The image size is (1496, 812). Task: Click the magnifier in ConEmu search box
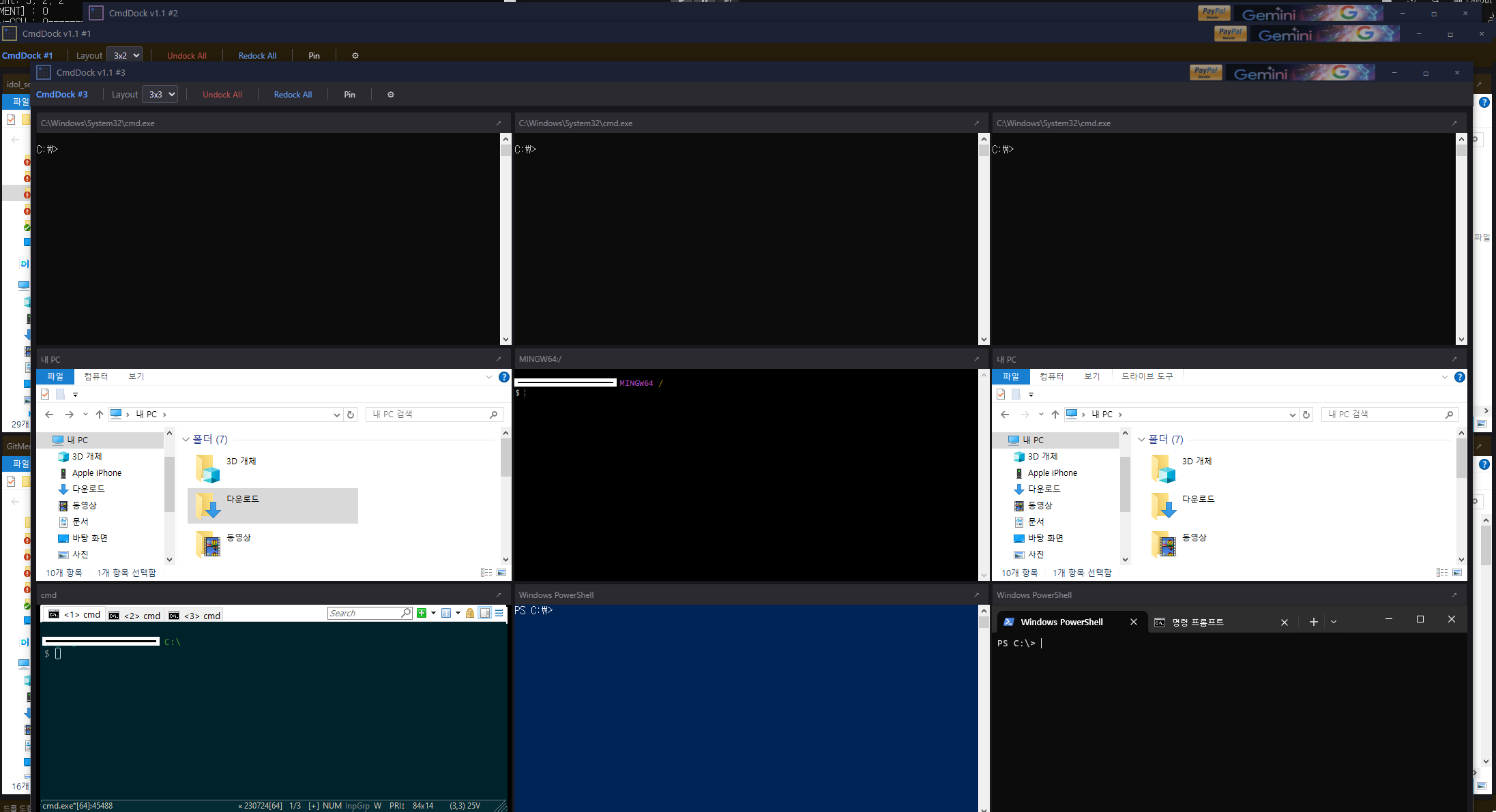click(406, 613)
